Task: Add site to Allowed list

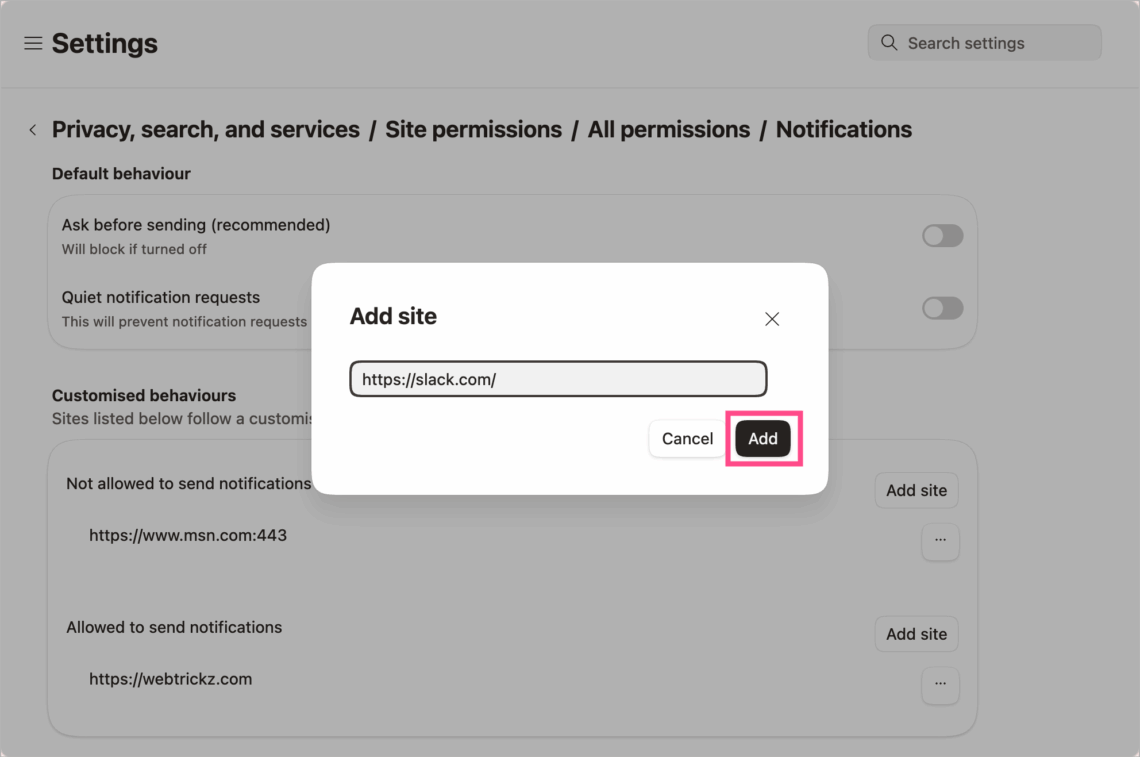Action: point(916,634)
